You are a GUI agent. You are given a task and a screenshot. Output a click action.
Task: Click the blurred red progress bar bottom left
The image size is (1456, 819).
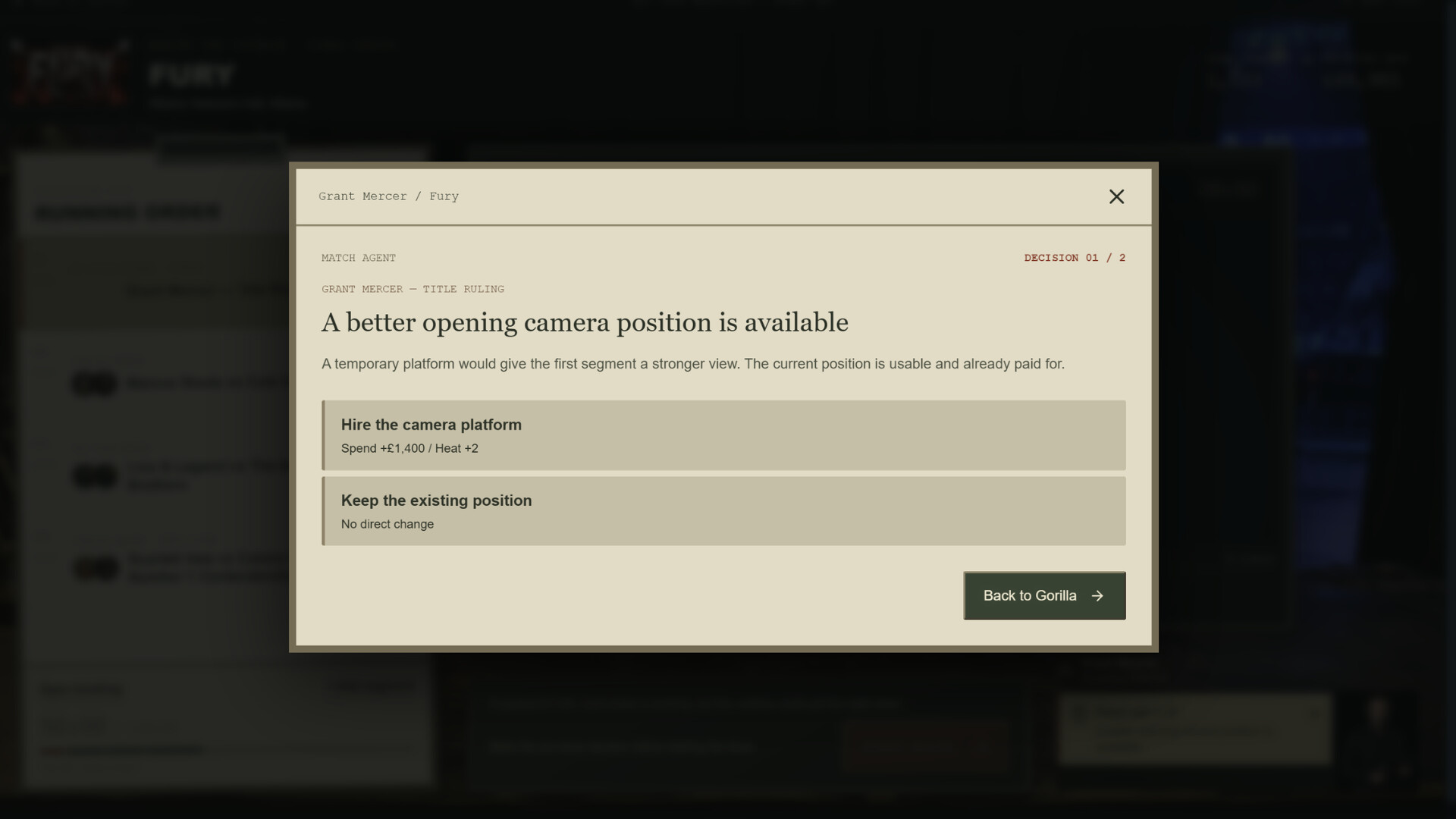tap(123, 751)
